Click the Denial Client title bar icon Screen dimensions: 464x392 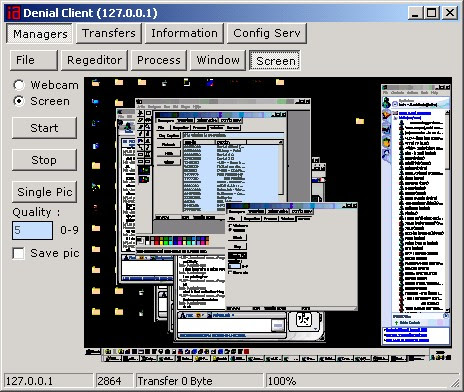pyautogui.click(x=14, y=13)
